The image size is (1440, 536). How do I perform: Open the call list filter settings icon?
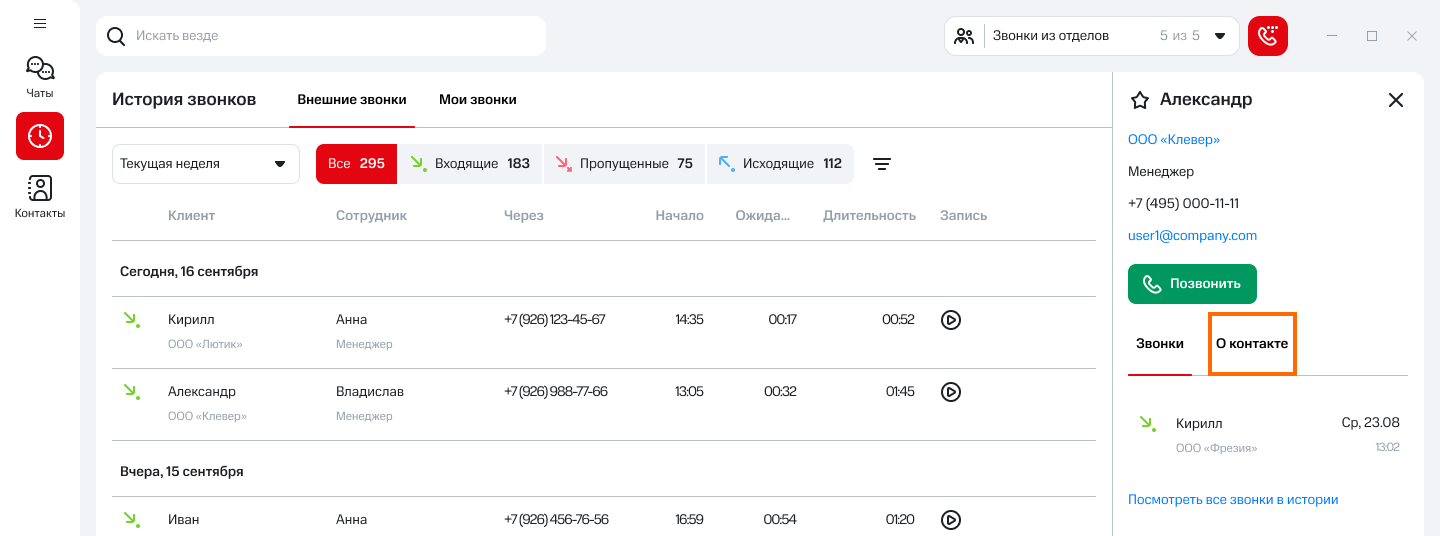[x=882, y=164]
